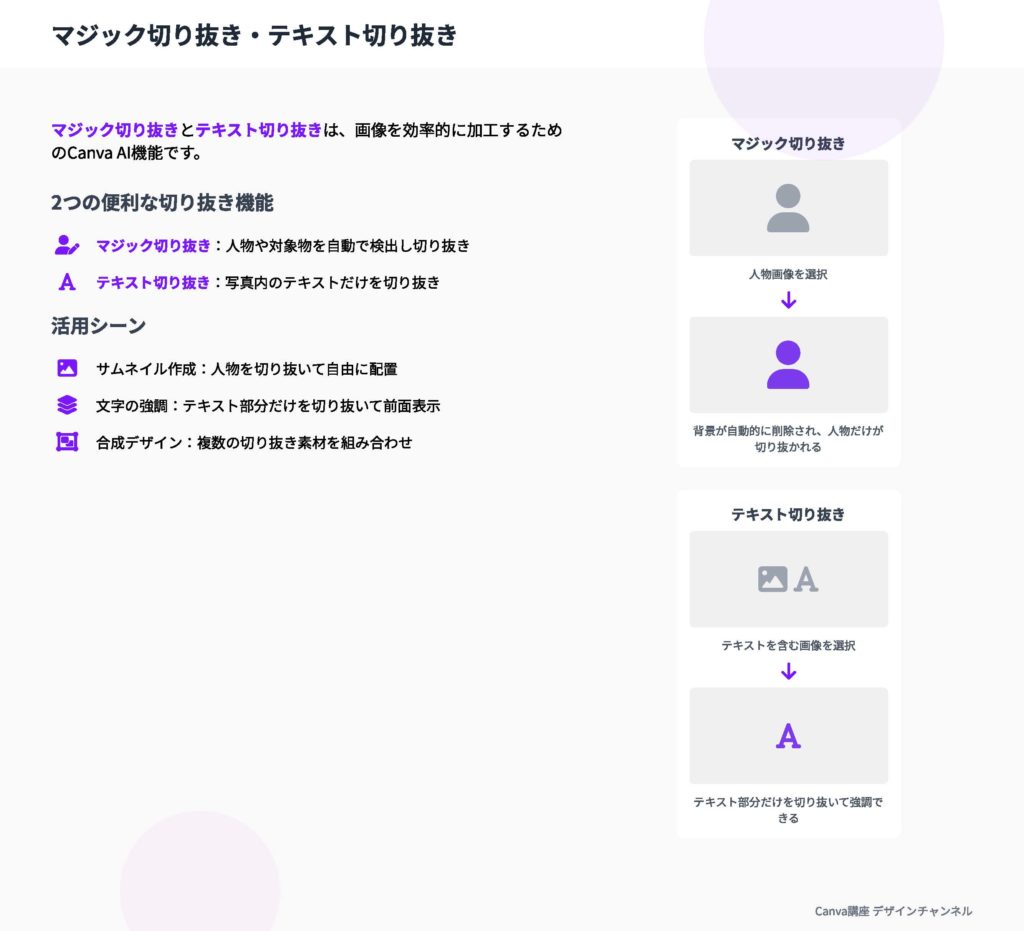Click the person-with-pen icon beside マジック切り抜き bullet
This screenshot has width=1024, height=931.
point(67,245)
